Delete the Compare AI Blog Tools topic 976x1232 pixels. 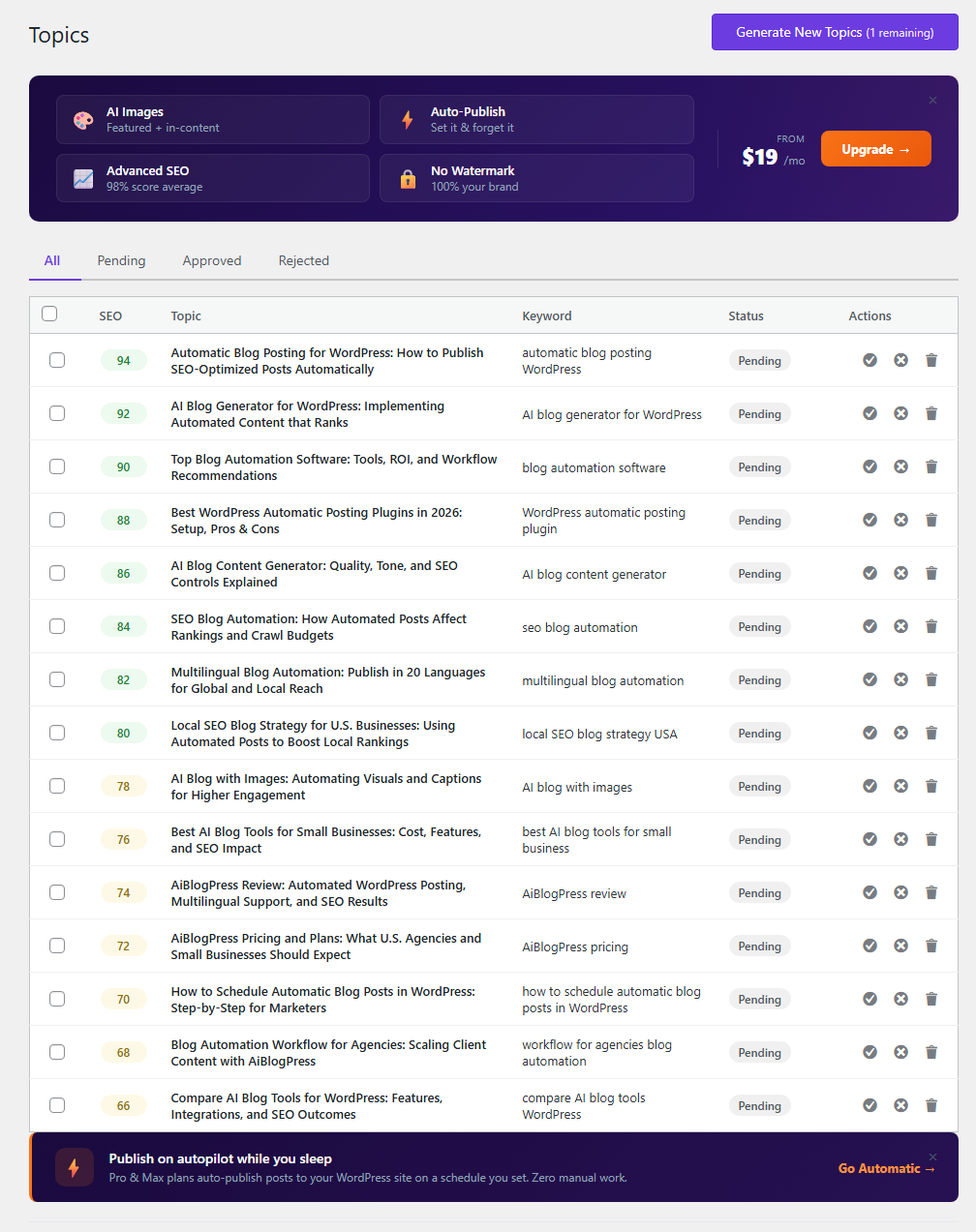[931, 1104]
